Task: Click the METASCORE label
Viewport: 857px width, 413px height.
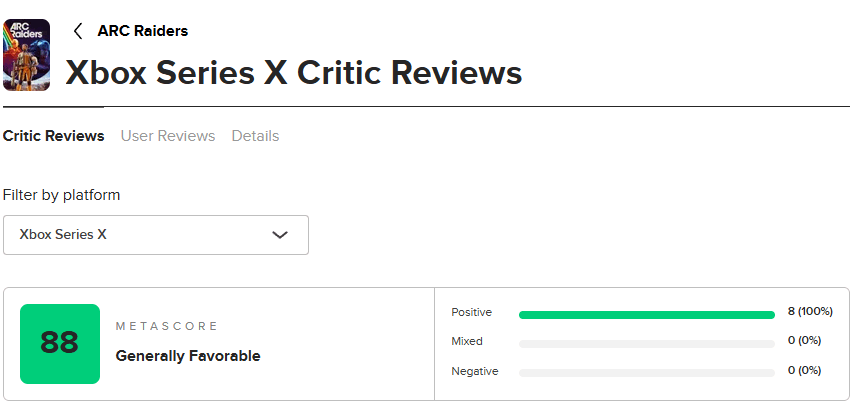Action: (167, 327)
